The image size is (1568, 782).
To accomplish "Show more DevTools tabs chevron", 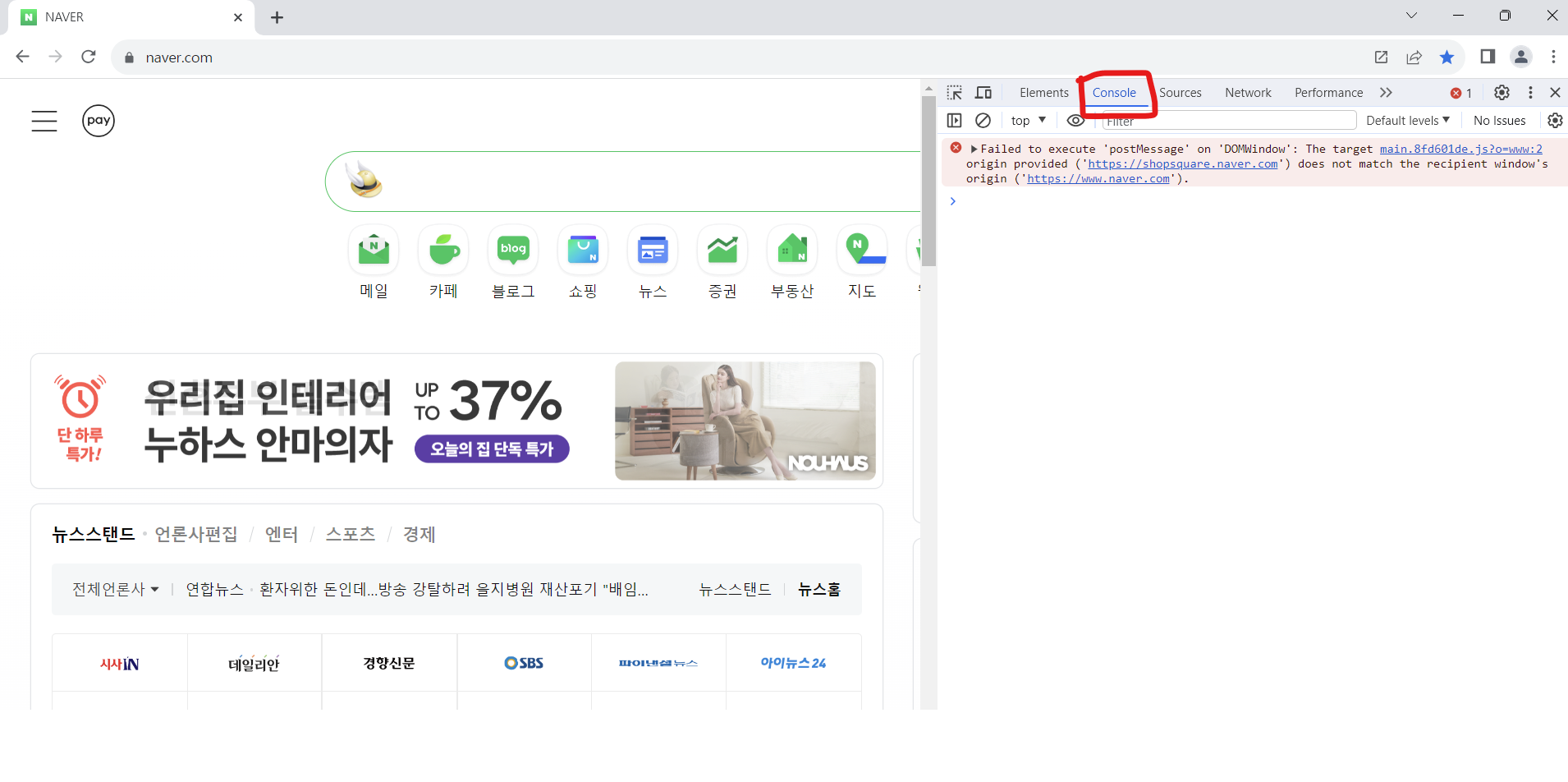I will point(1386,93).
